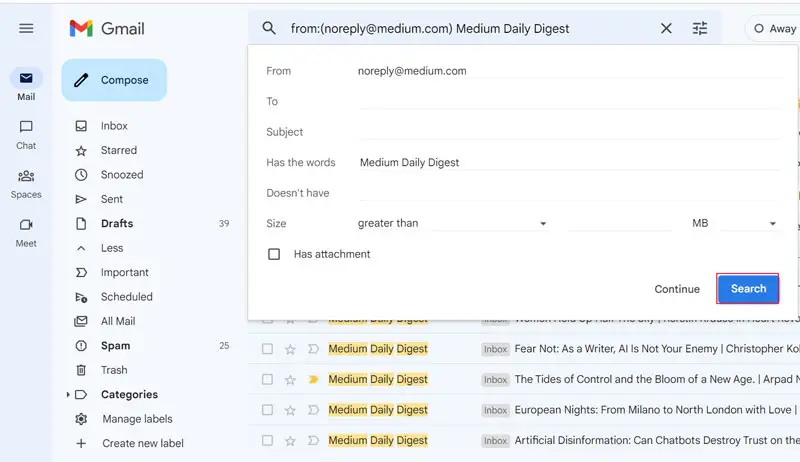Open the Meet section in sidebar
The height and width of the screenshot is (462, 800).
tap(26, 232)
